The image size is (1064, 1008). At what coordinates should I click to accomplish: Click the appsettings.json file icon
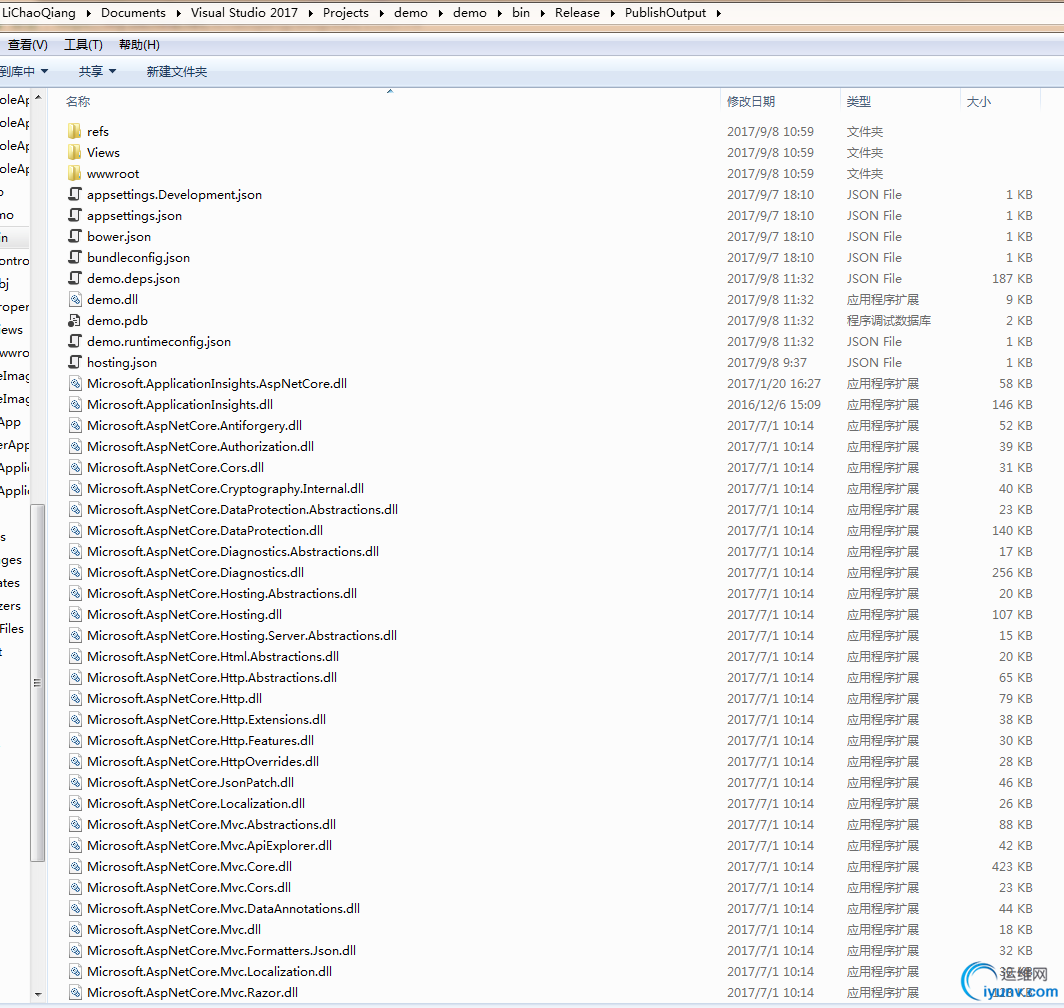[75, 215]
